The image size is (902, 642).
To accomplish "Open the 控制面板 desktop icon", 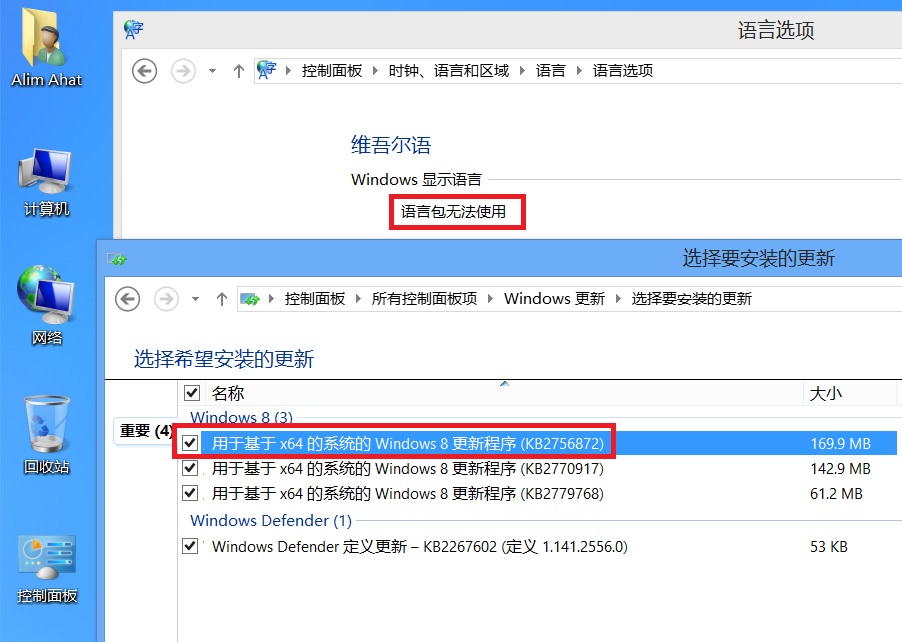I will pos(46,568).
